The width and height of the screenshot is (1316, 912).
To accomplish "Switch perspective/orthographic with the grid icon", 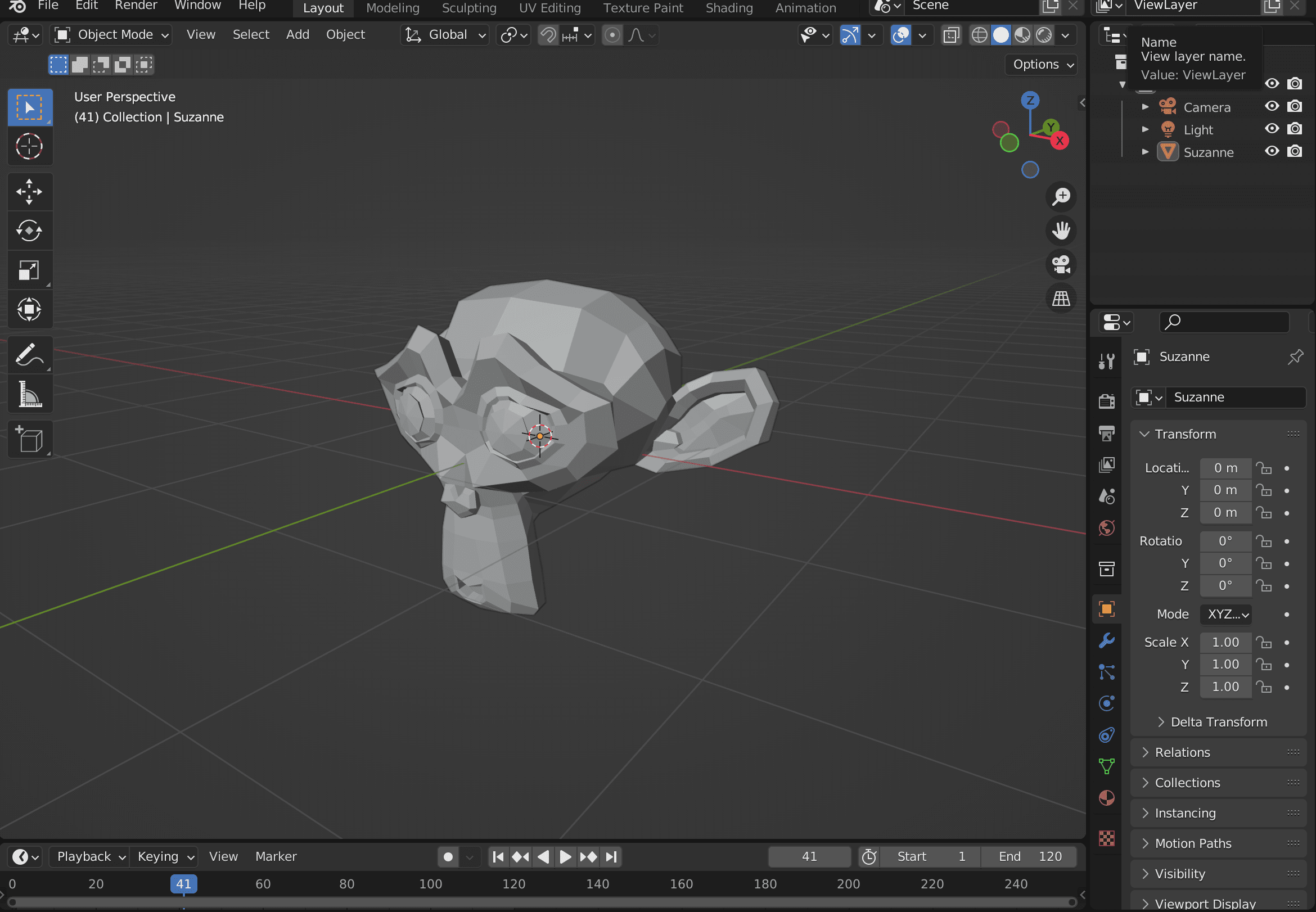I will pyautogui.click(x=1061, y=299).
